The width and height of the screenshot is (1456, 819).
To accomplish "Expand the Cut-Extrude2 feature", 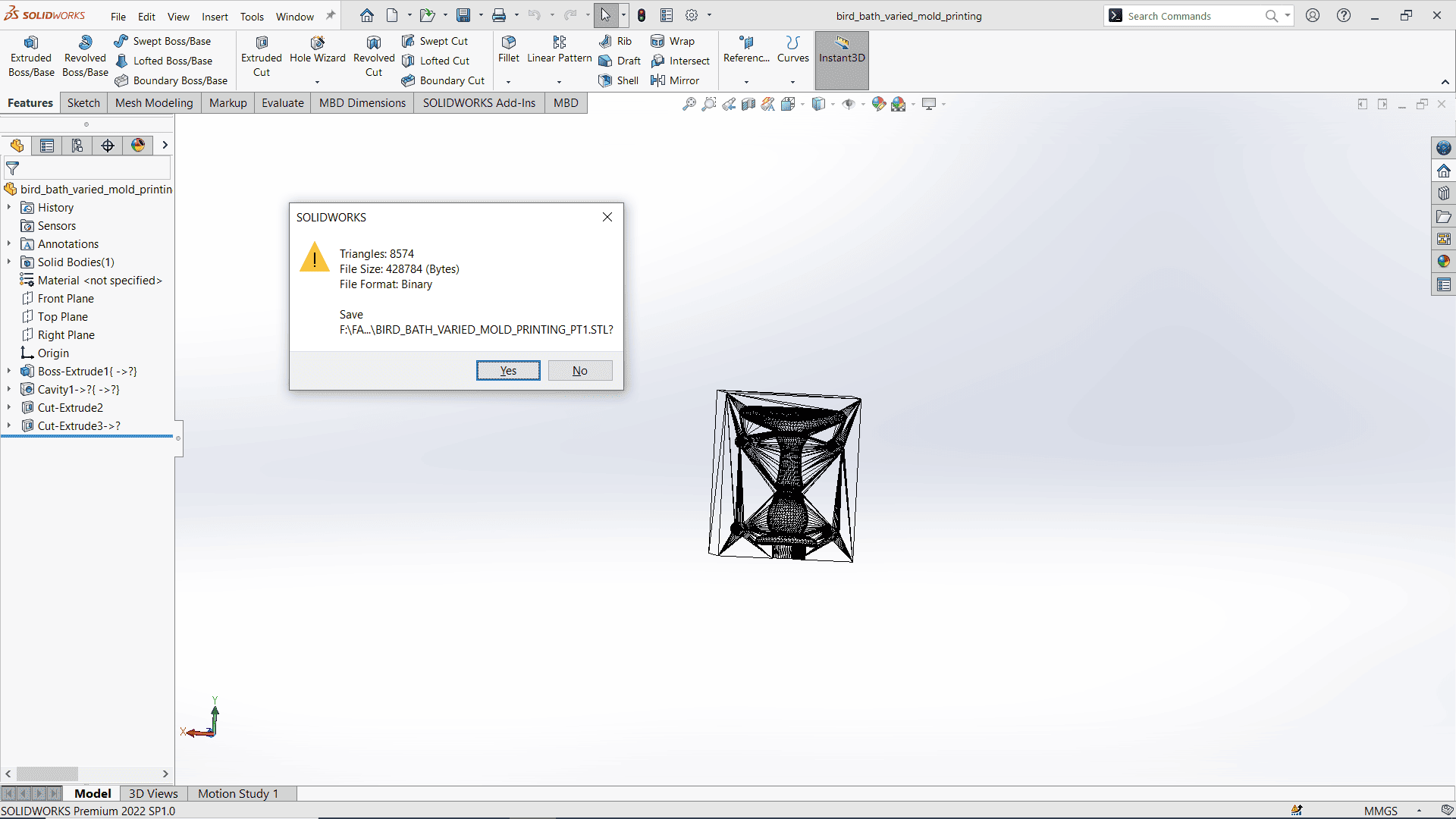I will pyautogui.click(x=9, y=408).
